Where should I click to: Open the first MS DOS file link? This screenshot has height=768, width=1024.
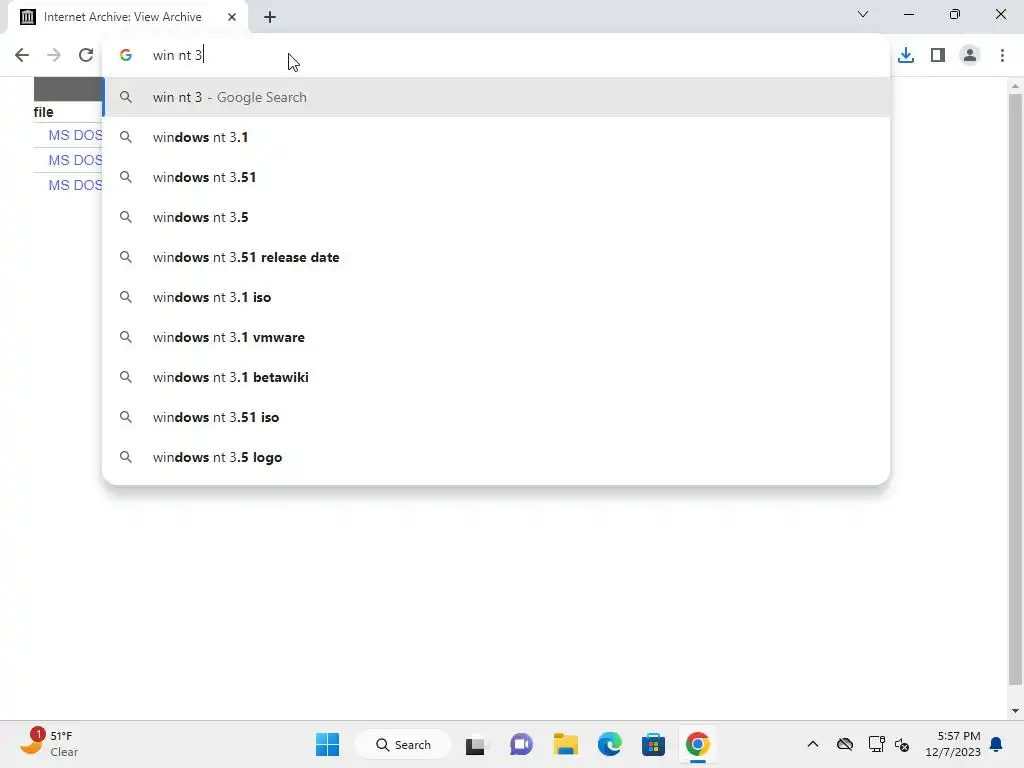[75, 135]
